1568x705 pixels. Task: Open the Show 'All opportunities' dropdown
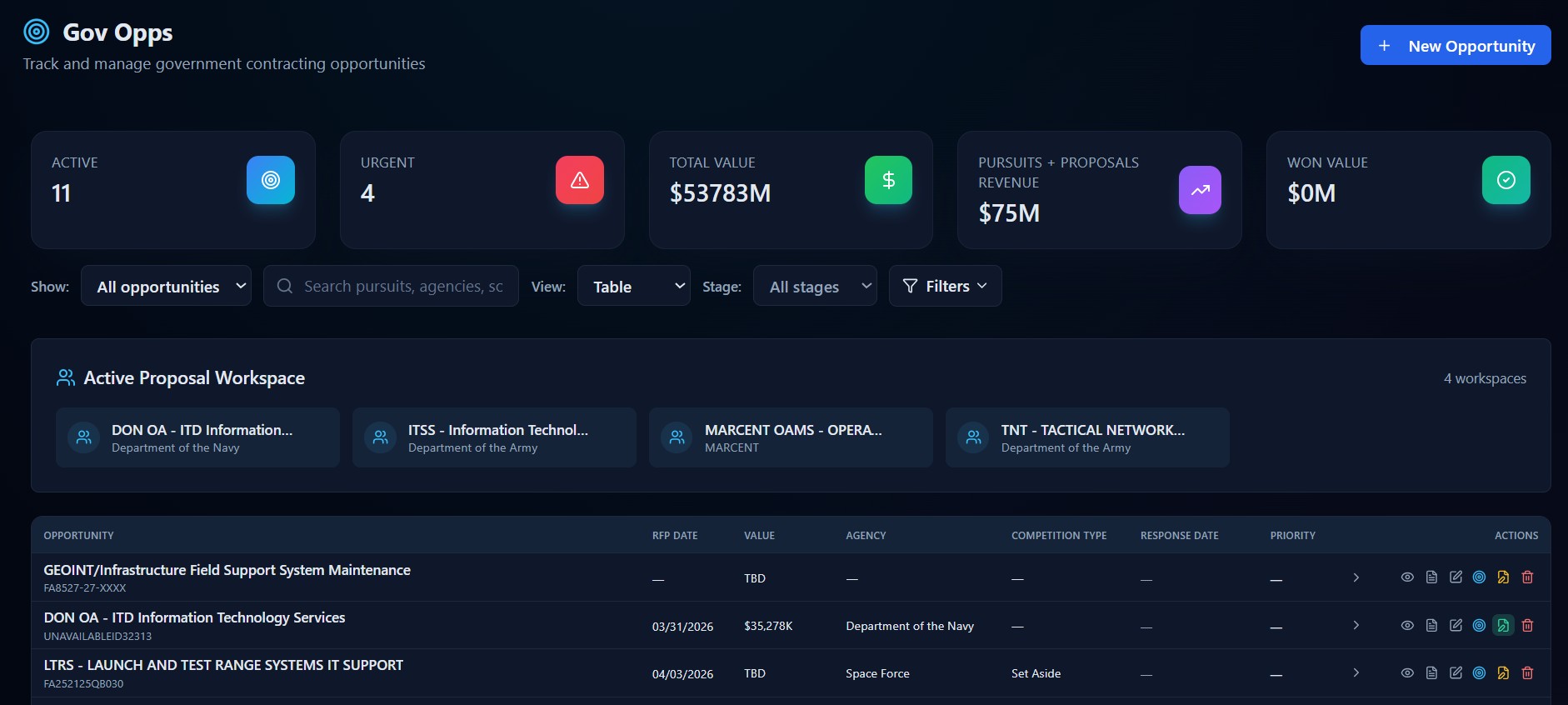(x=166, y=287)
